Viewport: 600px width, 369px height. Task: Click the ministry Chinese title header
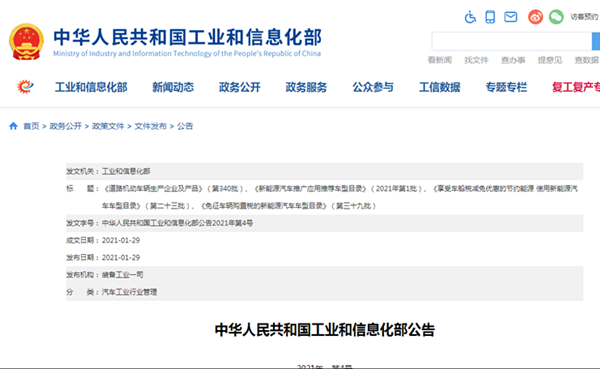coord(188,37)
